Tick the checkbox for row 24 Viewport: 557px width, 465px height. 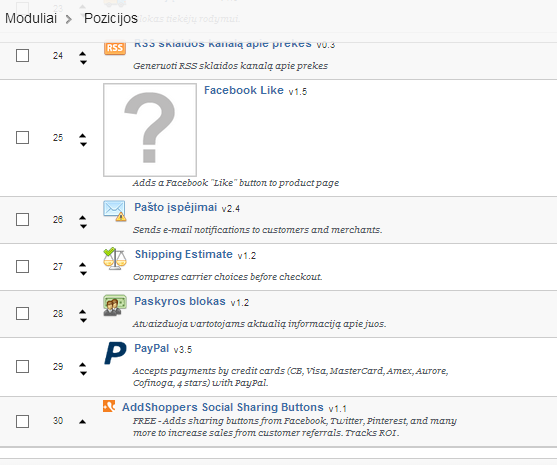tap(22, 55)
